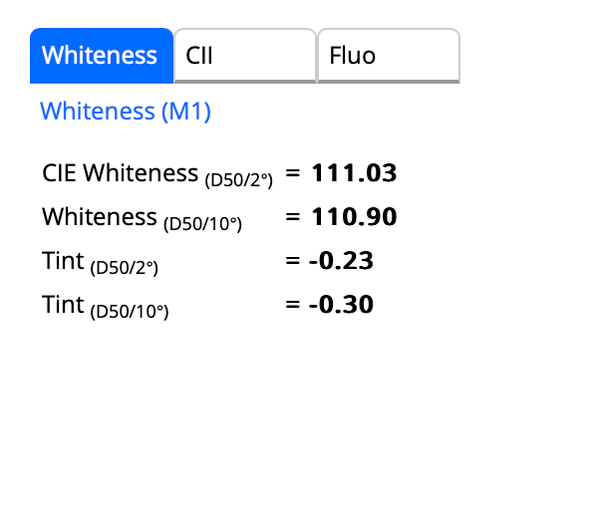Click the equals sign beside -0.30

293,305
